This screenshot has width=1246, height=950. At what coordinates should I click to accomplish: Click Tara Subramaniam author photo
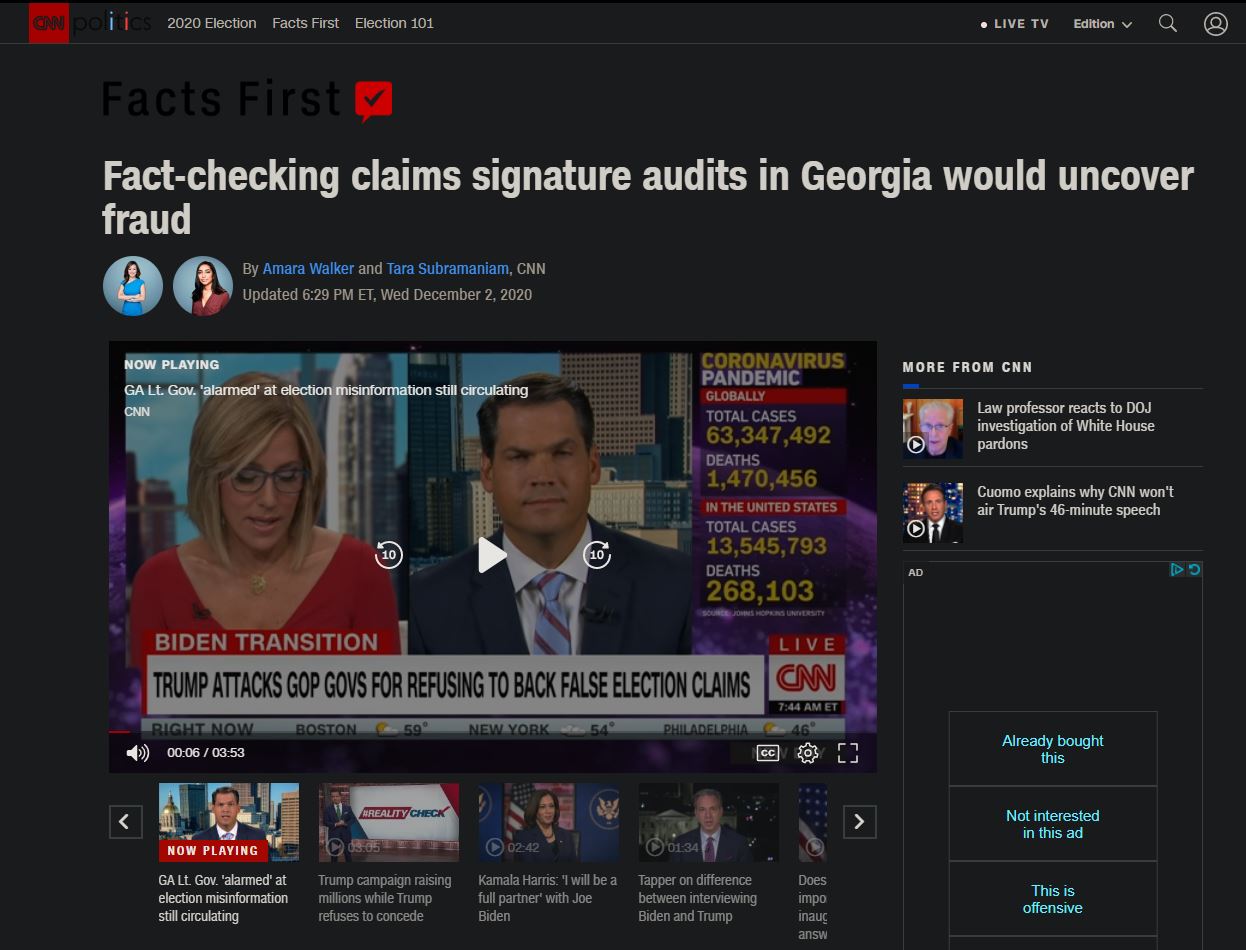(x=203, y=286)
